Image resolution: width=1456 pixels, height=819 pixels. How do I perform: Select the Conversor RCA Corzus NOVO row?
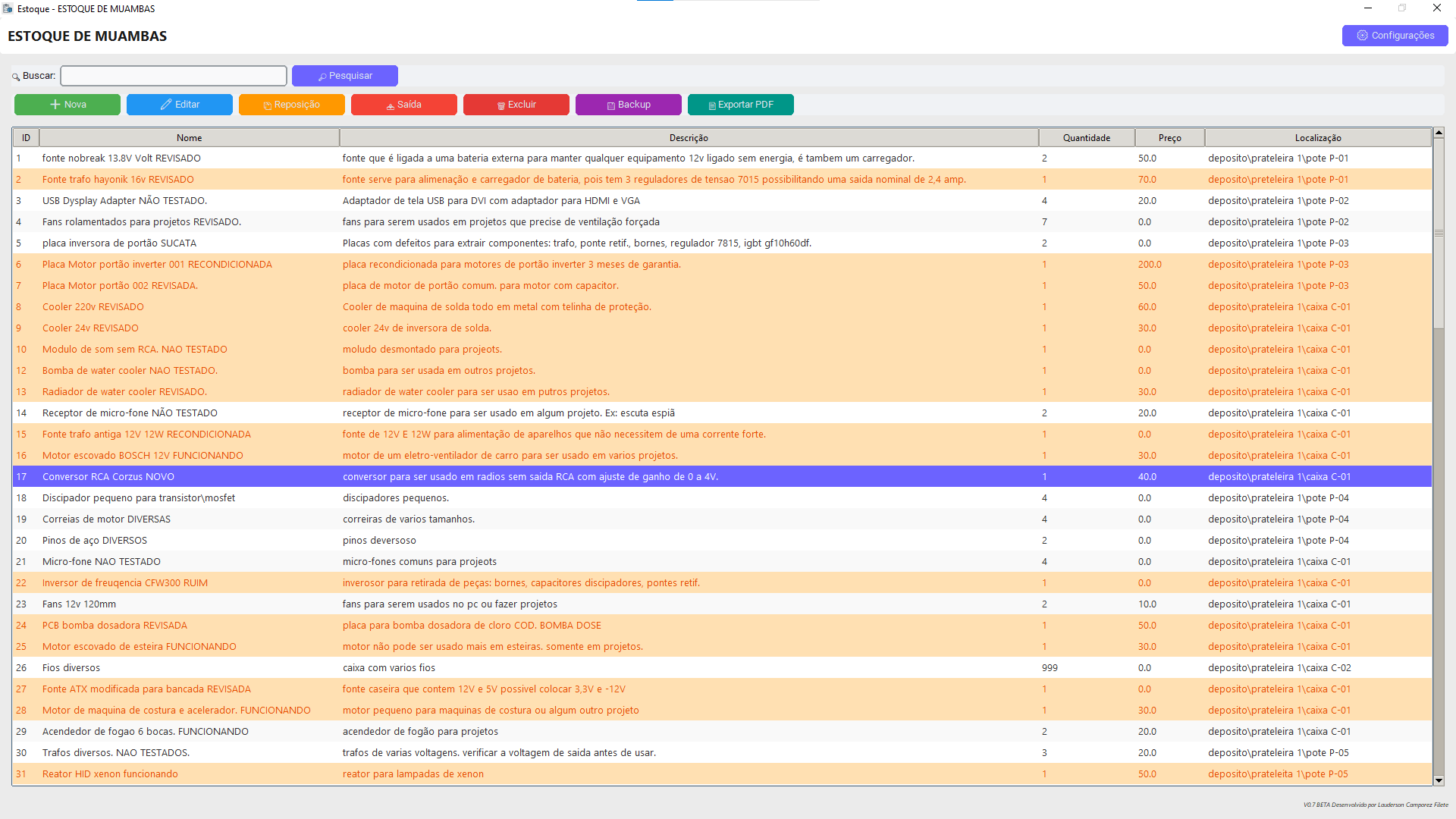click(x=108, y=477)
